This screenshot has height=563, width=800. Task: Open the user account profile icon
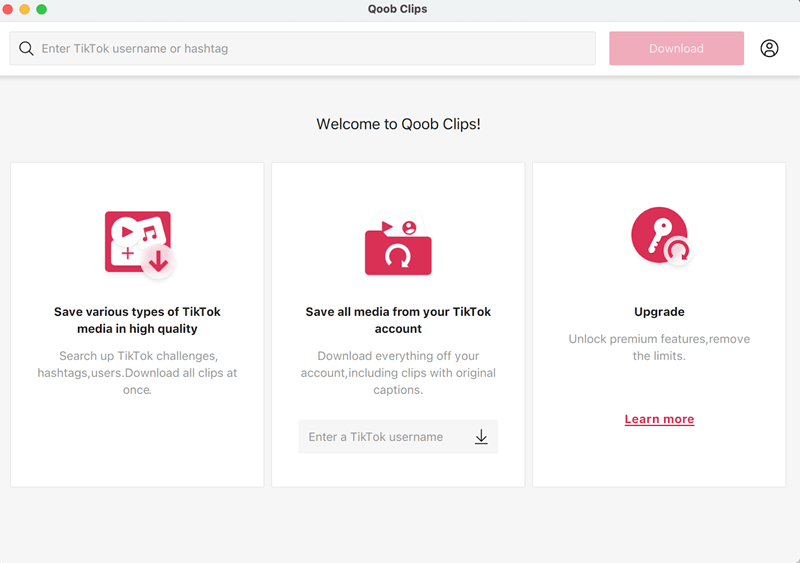pos(769,48)
